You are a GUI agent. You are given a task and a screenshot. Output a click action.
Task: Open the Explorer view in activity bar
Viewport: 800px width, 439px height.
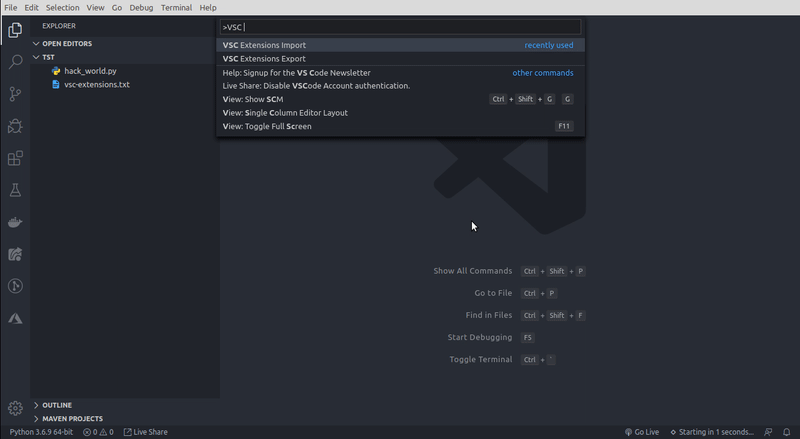15,30
